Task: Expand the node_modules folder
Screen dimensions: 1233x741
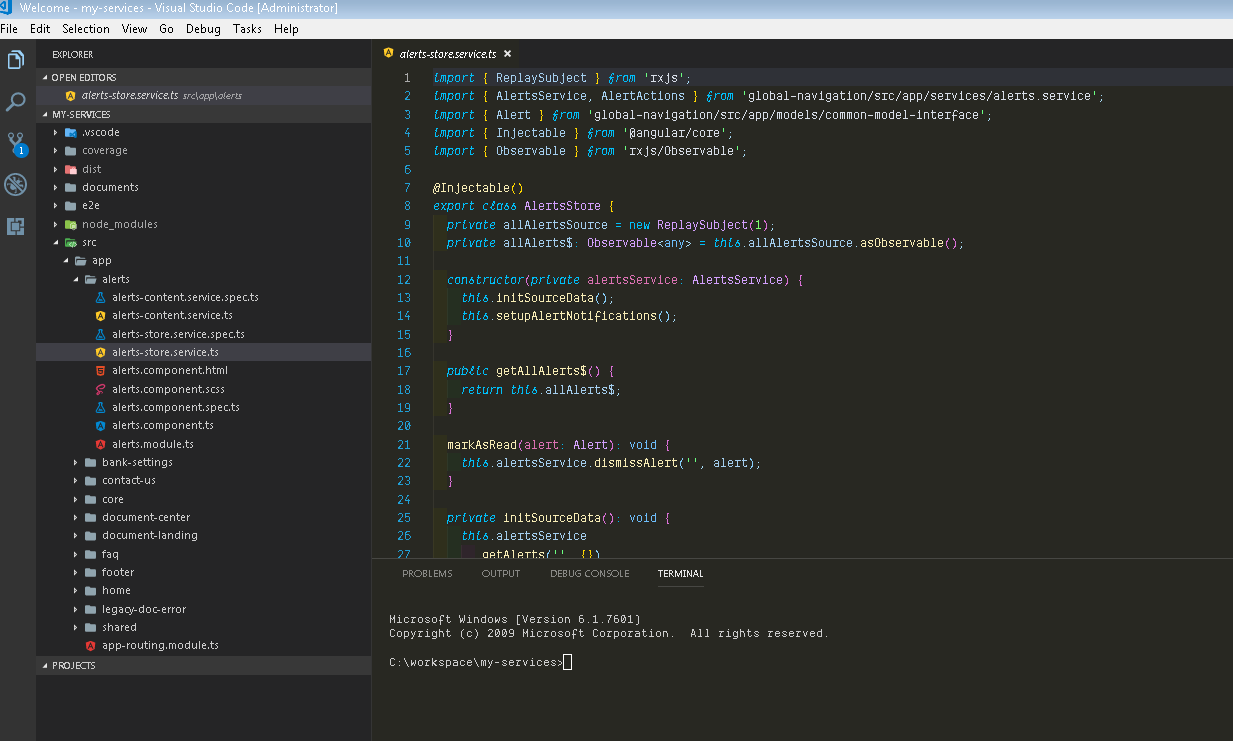Action: point(75,224)
